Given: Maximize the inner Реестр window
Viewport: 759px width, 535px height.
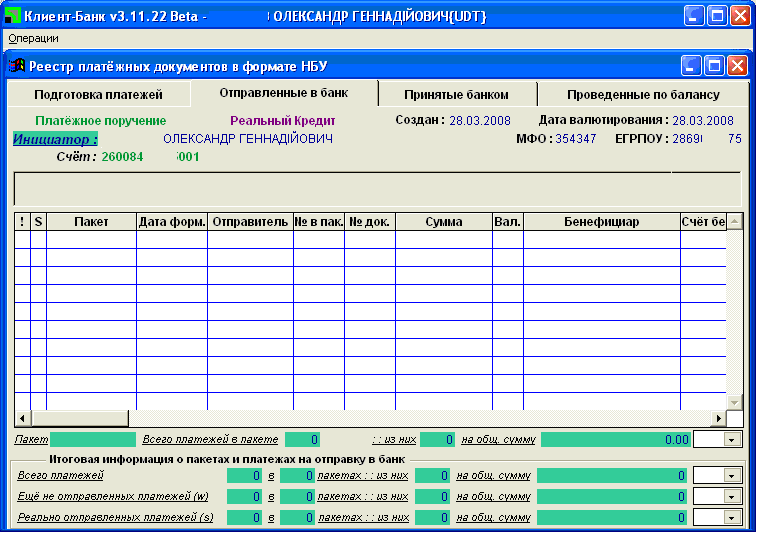Looking at the screenshot, I should (714, 66).
